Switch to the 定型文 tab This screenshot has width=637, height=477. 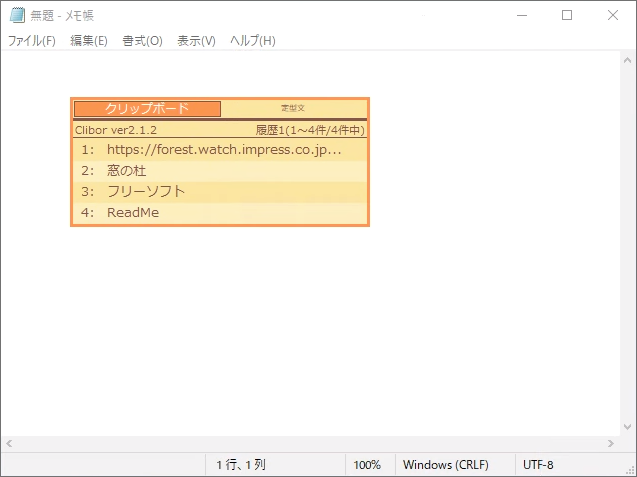(x=293, y=108)
